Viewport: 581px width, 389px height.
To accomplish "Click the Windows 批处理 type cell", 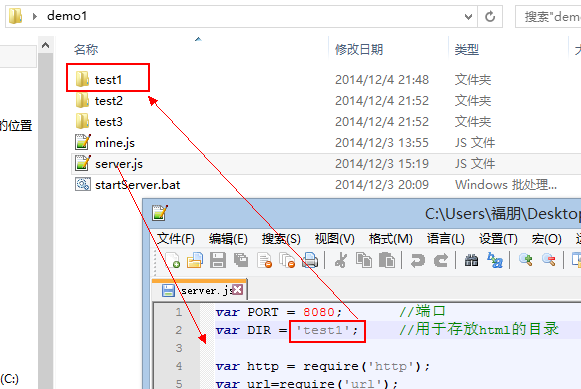I will coord(506,184).
